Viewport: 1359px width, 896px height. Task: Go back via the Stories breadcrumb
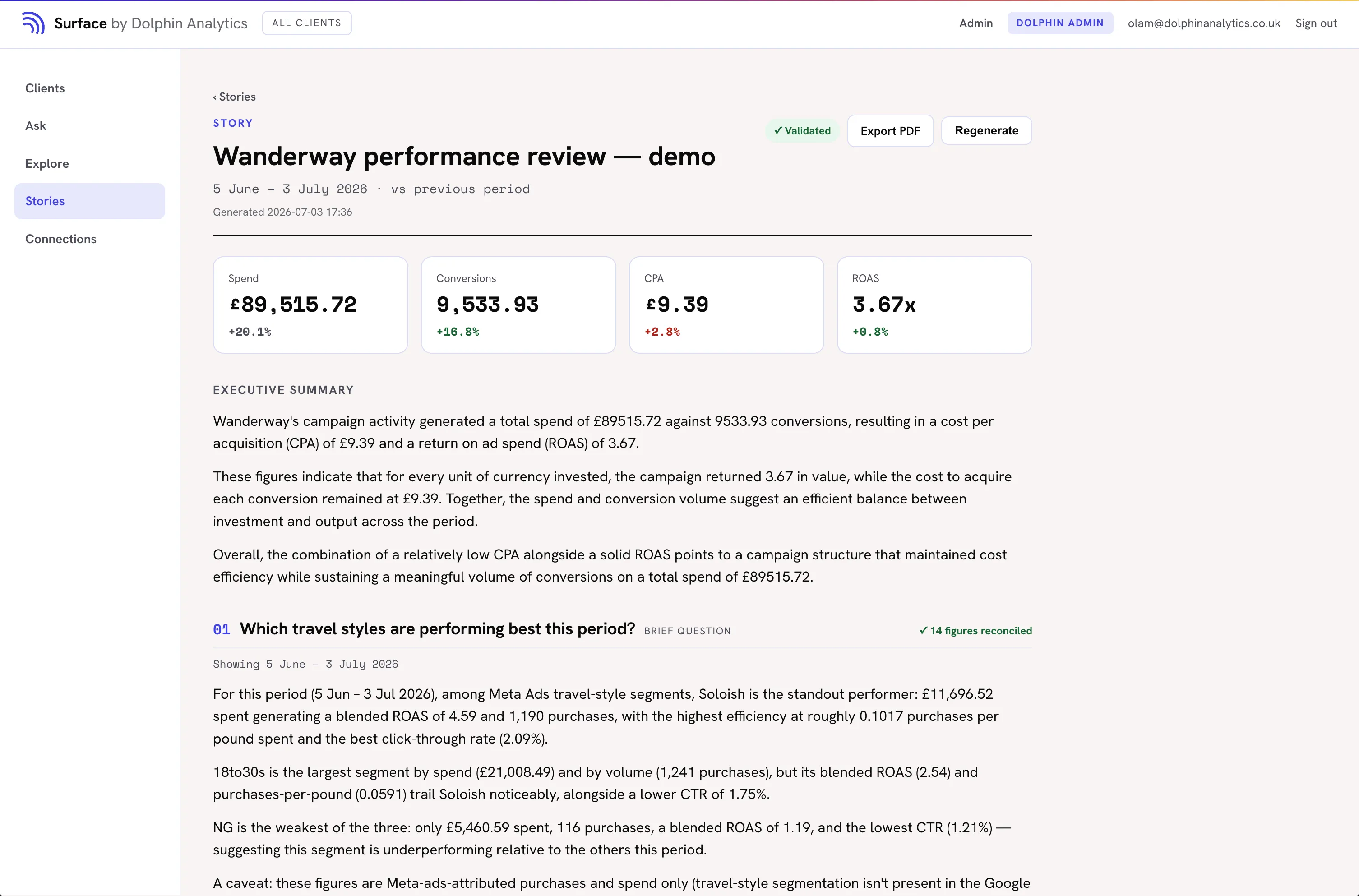point(234,97)
